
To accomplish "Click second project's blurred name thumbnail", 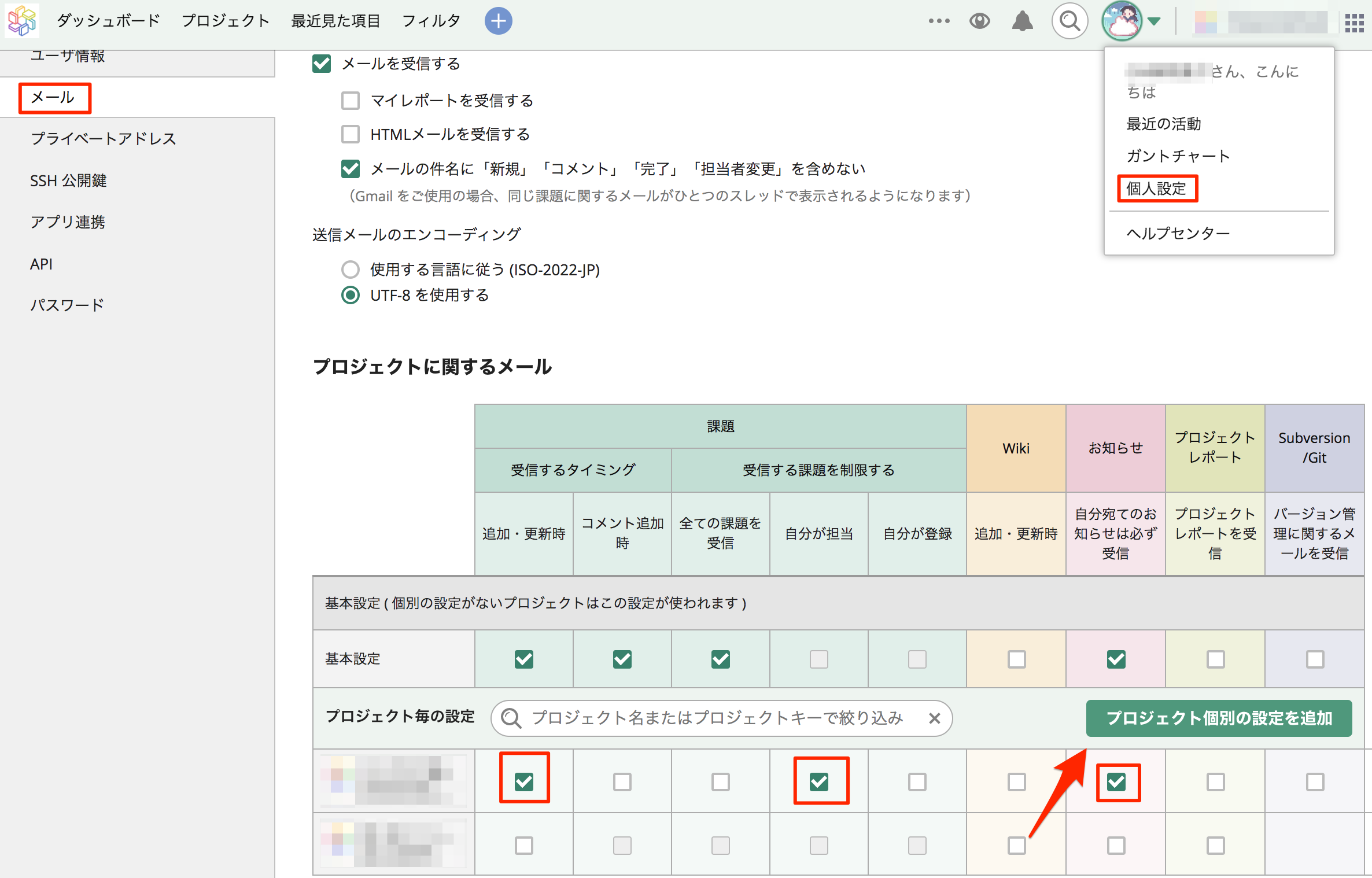I will pyautogui.click(x=393, y=844).
